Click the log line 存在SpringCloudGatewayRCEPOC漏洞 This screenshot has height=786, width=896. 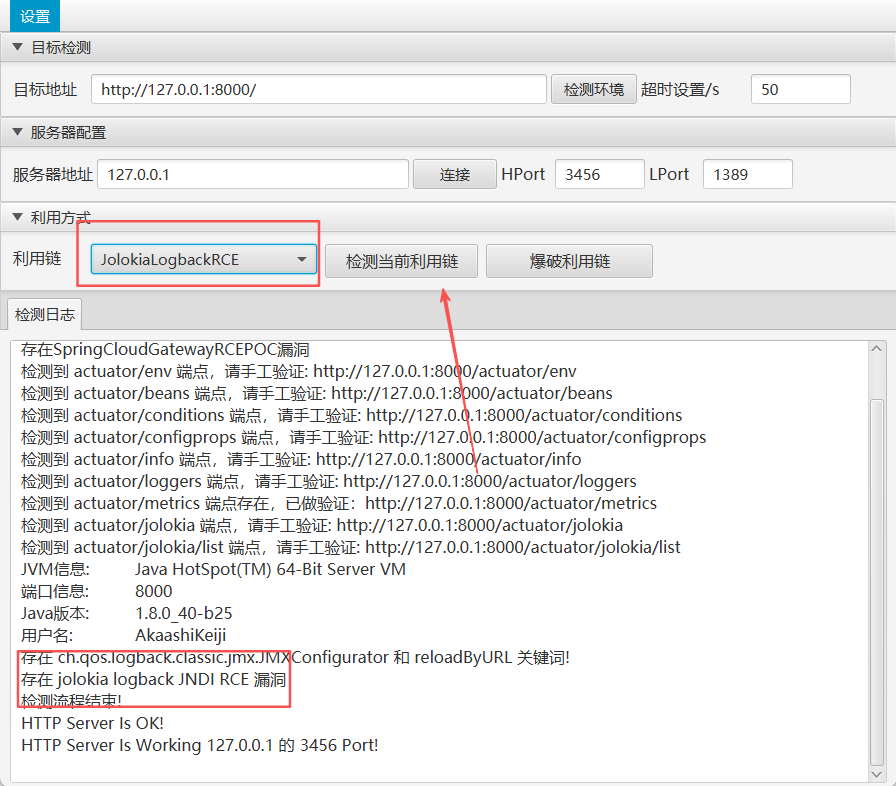[x=165, y=350]
